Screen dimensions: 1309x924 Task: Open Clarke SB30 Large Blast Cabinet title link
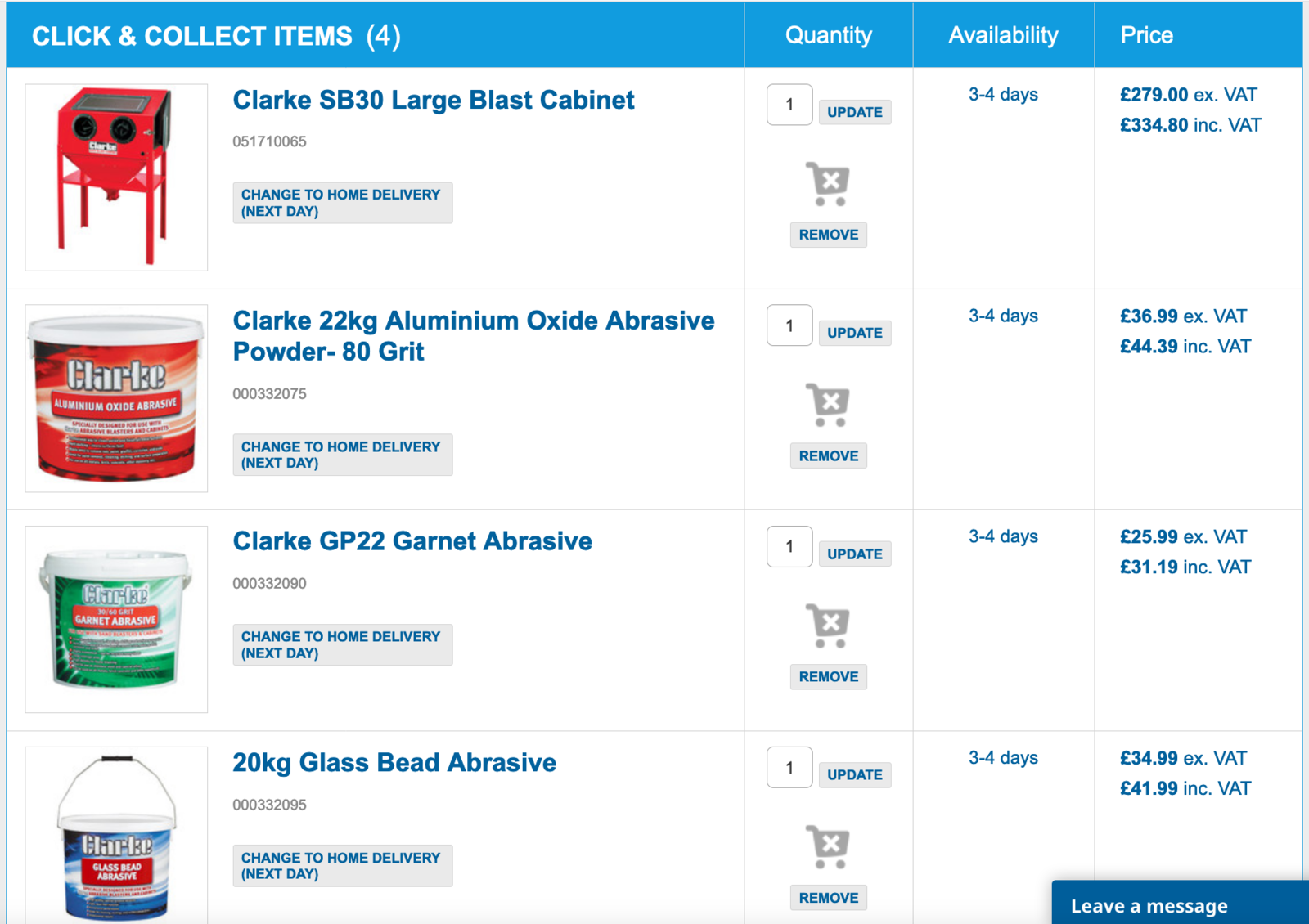coord(433,100)
